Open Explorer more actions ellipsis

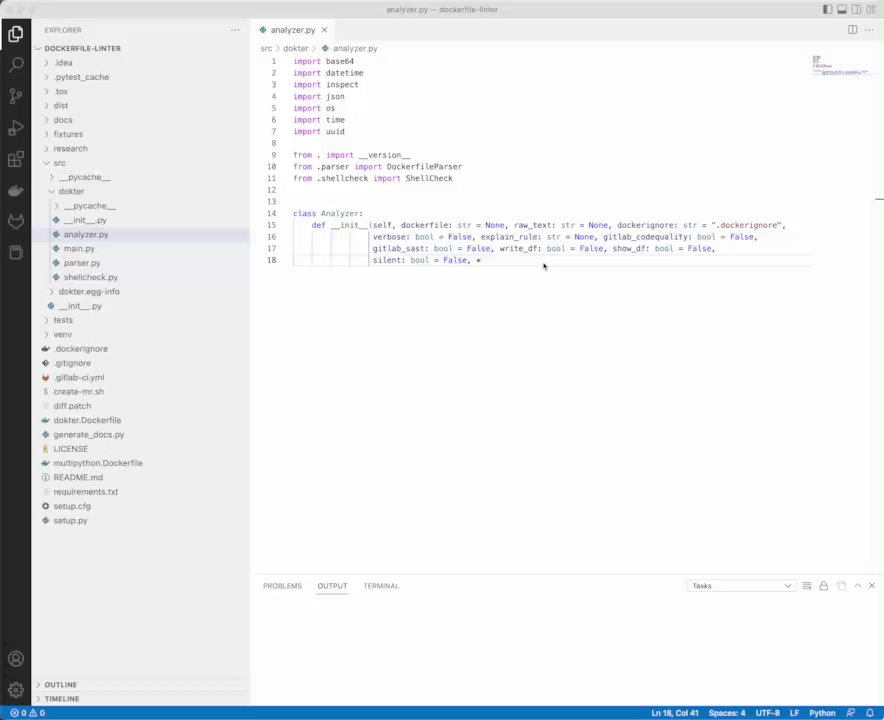(235, 30)
